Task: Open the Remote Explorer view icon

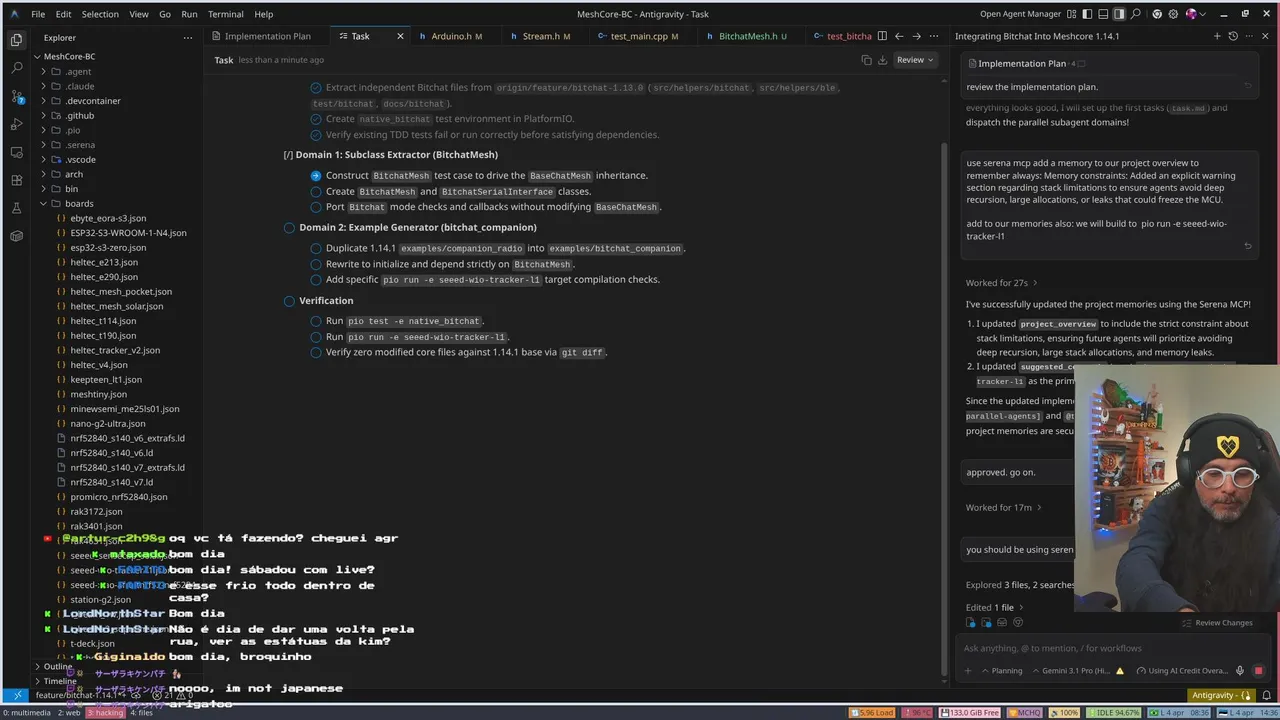Action: click(16, 152)
